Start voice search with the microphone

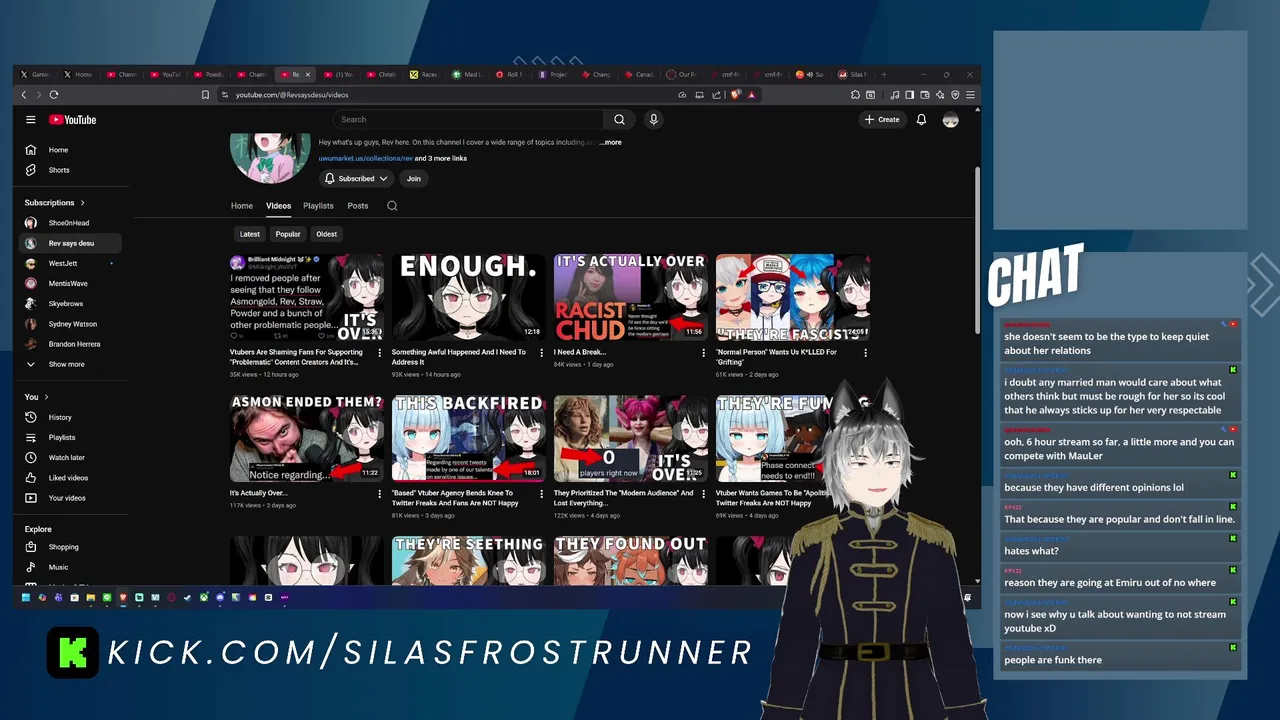click(x=653, y=120)
